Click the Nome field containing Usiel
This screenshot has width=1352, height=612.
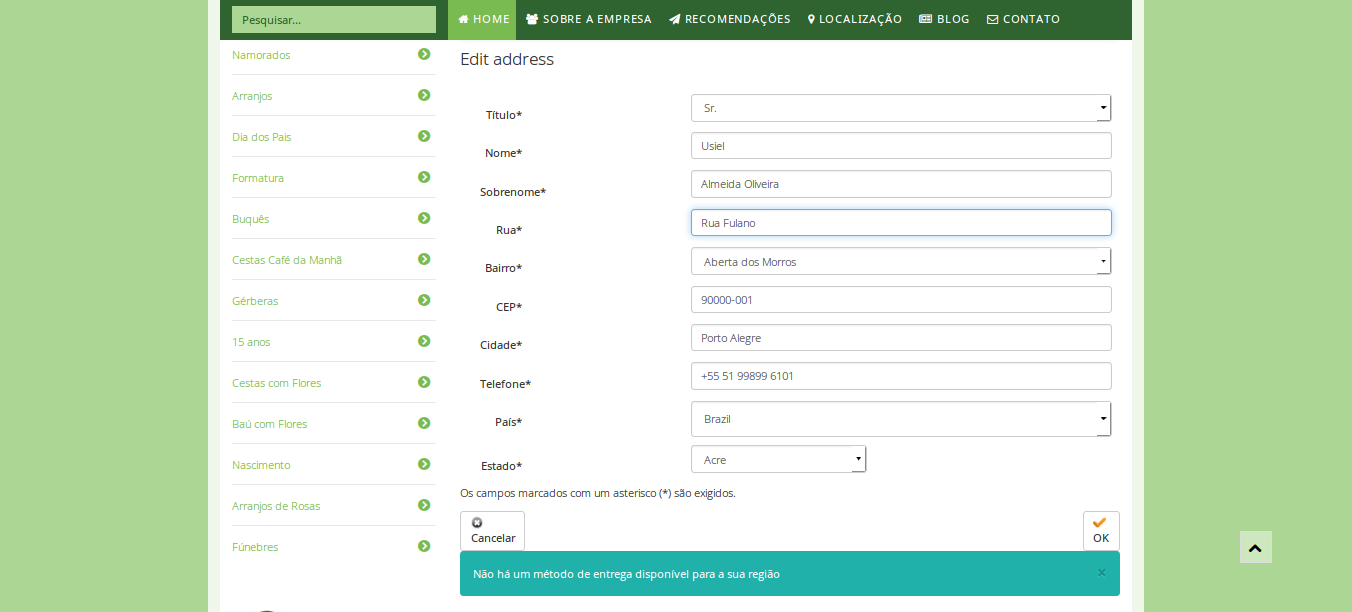click(901, 145)
